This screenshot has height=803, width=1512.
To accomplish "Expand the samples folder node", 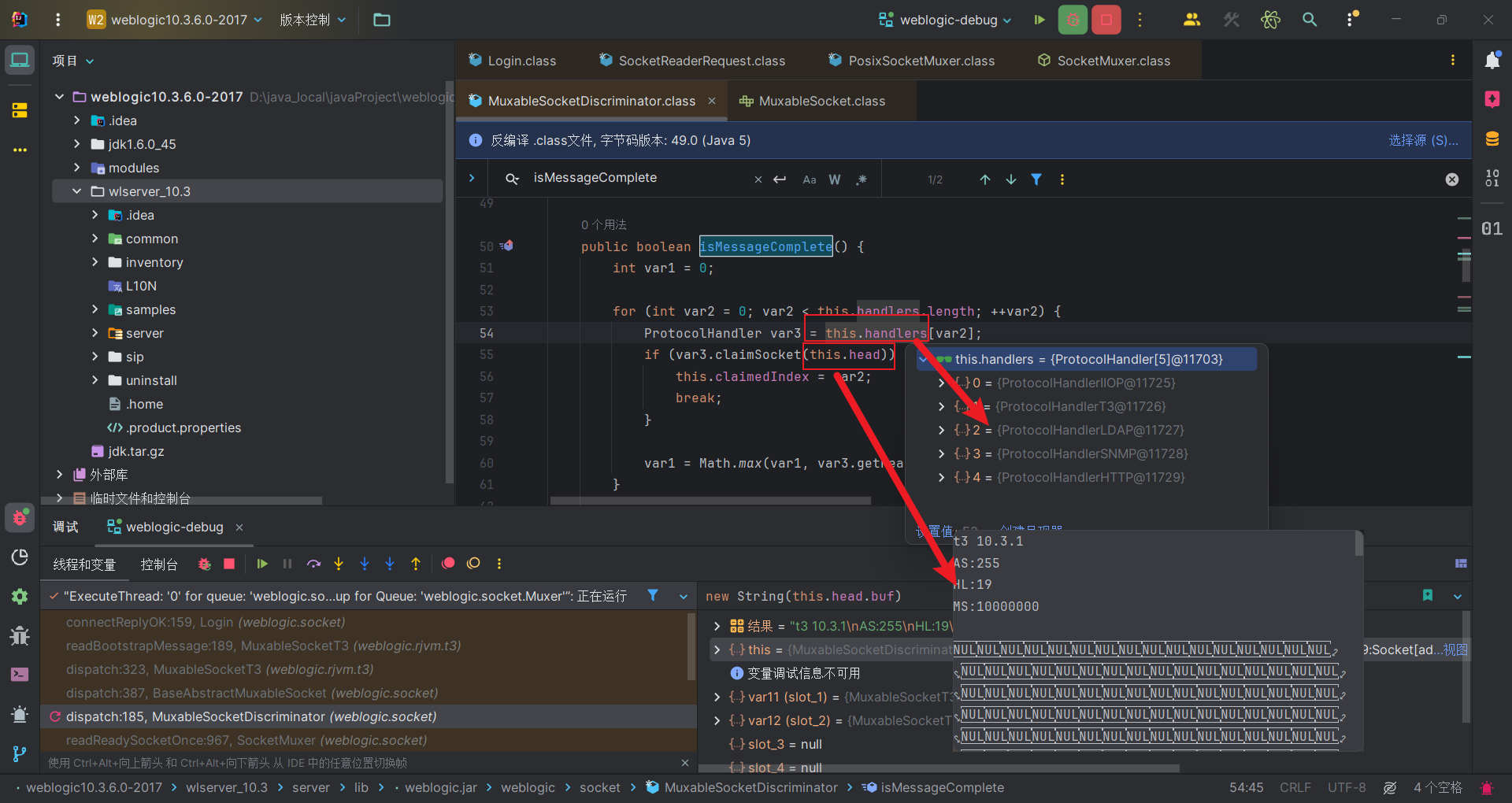I will coord(94,309).
